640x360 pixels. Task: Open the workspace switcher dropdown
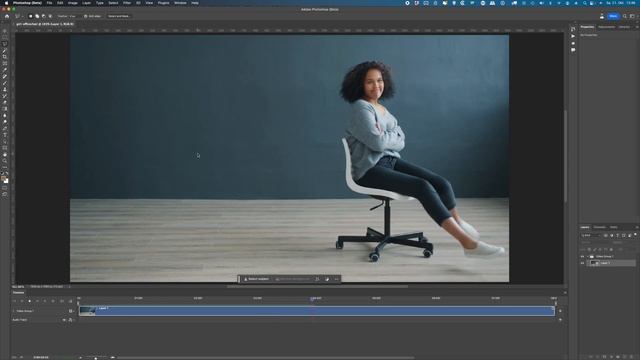(x=632, y=16)
